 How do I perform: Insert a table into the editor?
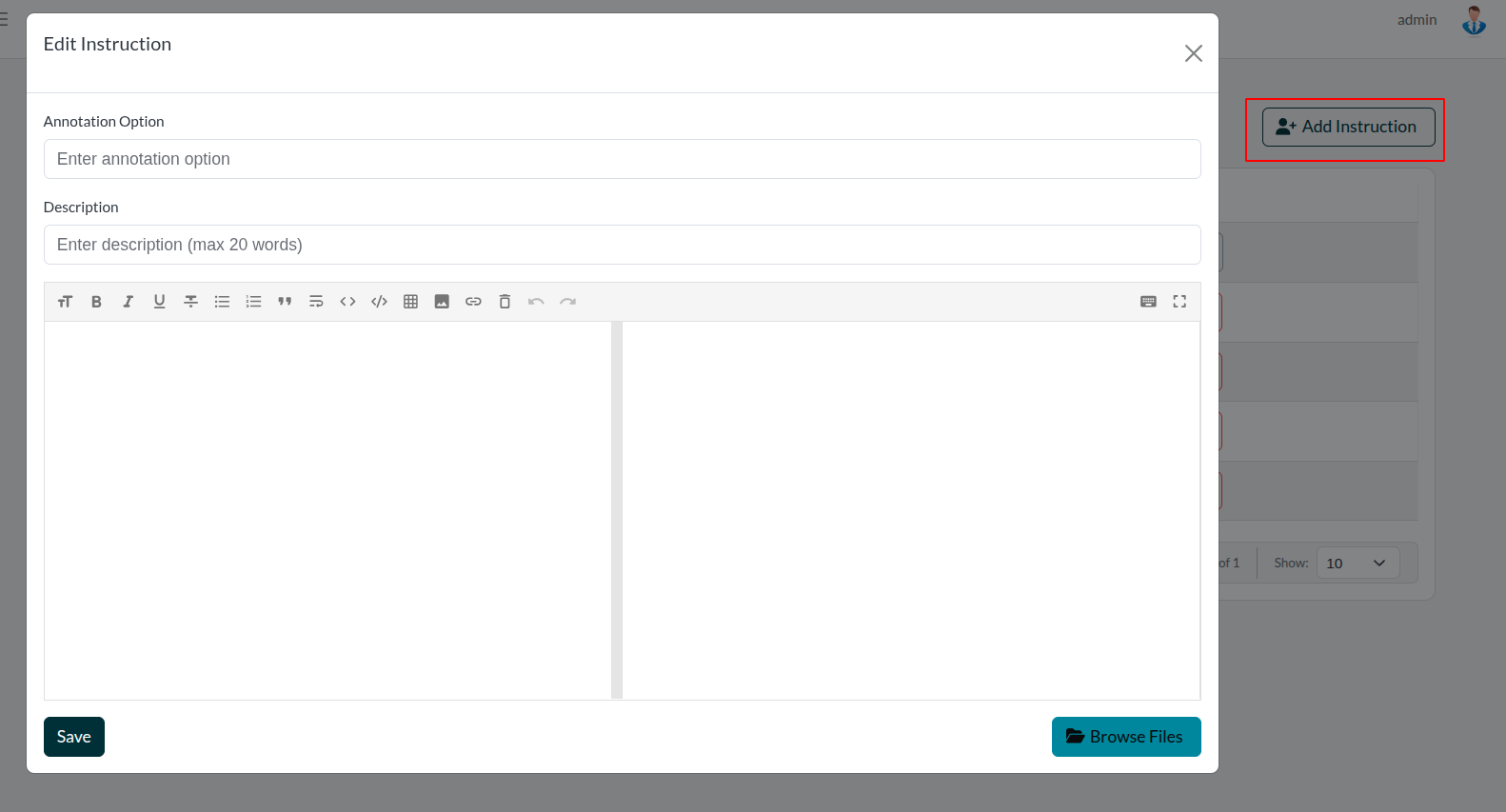(410, 302)
